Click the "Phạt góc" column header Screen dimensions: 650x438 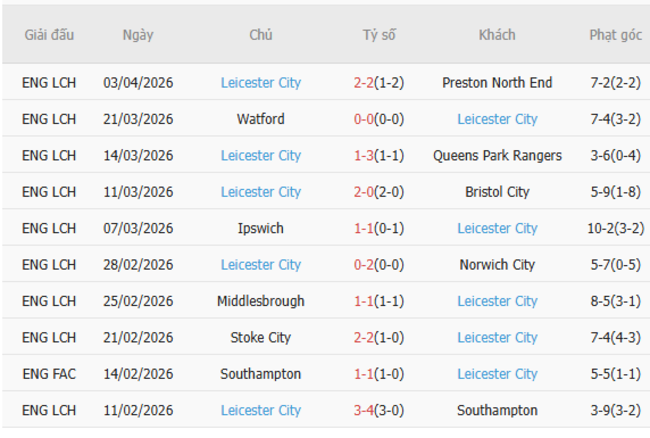click(615, 35)
